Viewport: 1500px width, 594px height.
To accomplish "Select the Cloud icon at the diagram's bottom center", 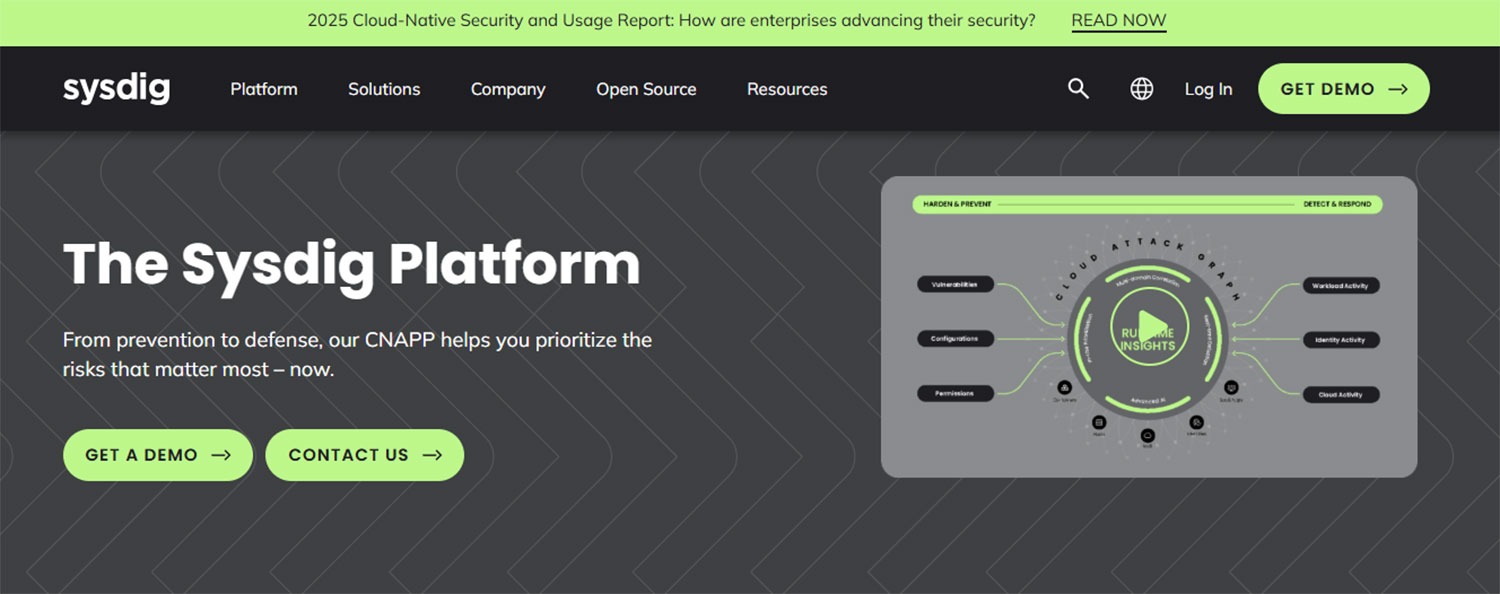I will coord(1148,435).
